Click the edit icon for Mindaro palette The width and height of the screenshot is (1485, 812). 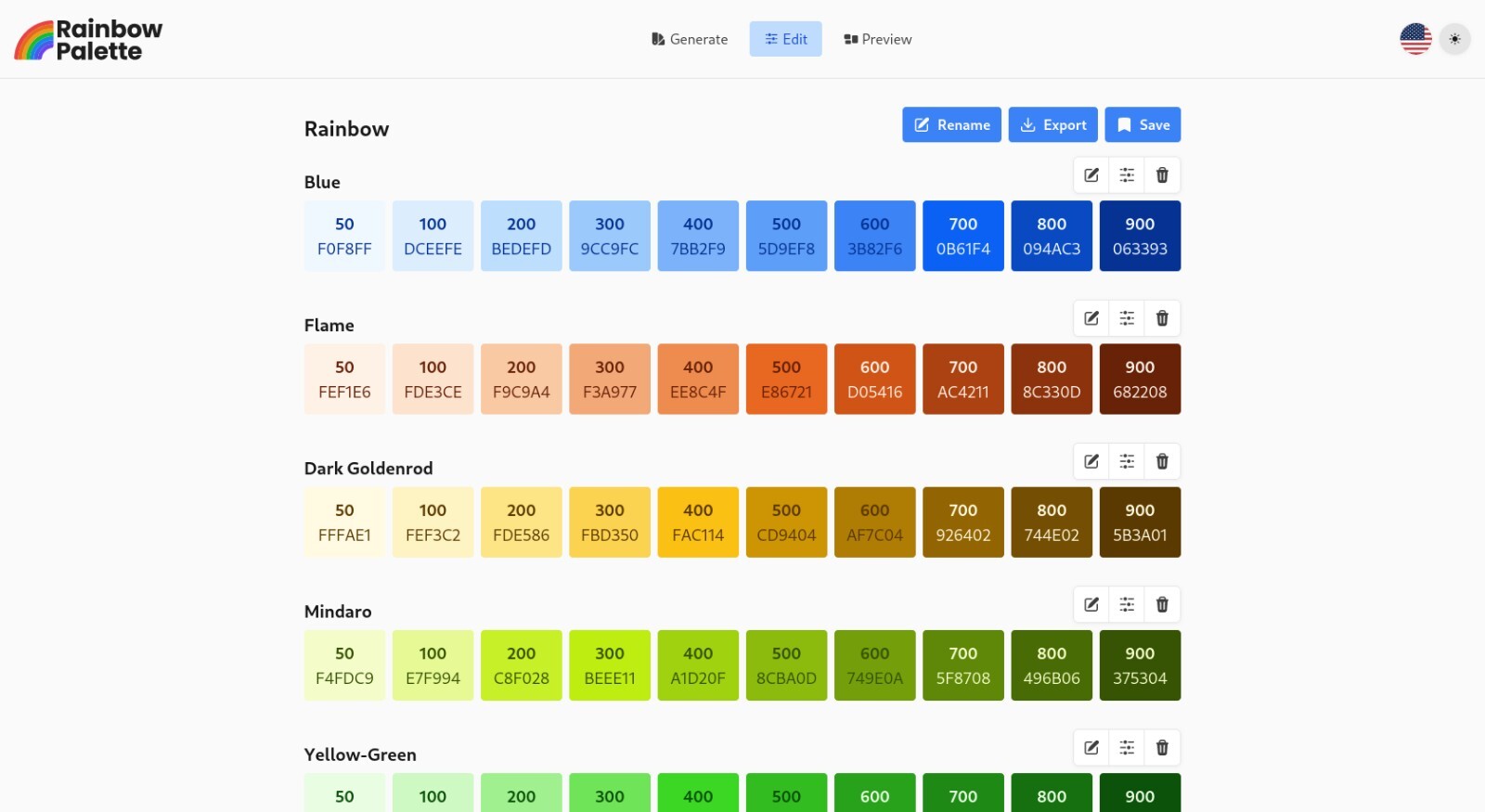click(x=1091, y=604)
